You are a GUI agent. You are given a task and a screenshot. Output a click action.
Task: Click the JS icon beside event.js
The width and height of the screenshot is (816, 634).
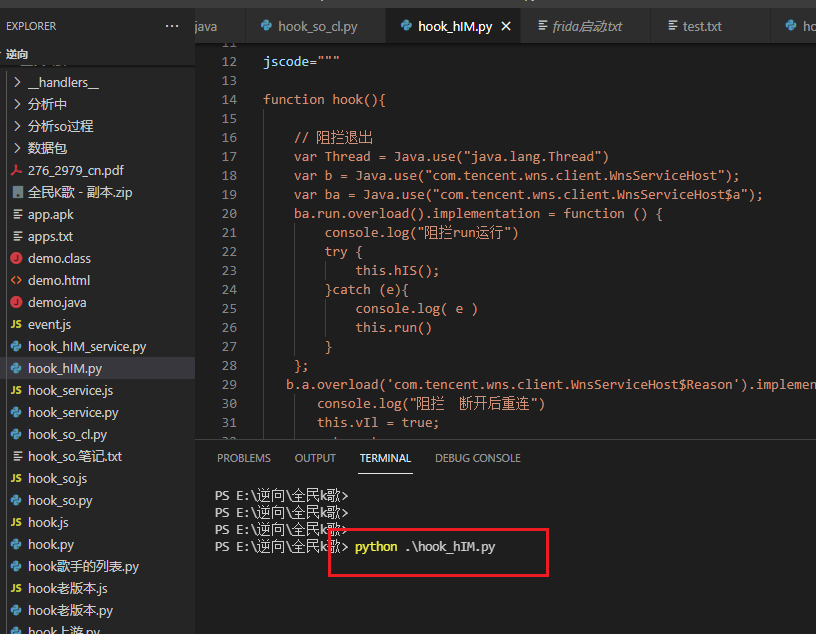coord(17,324)
